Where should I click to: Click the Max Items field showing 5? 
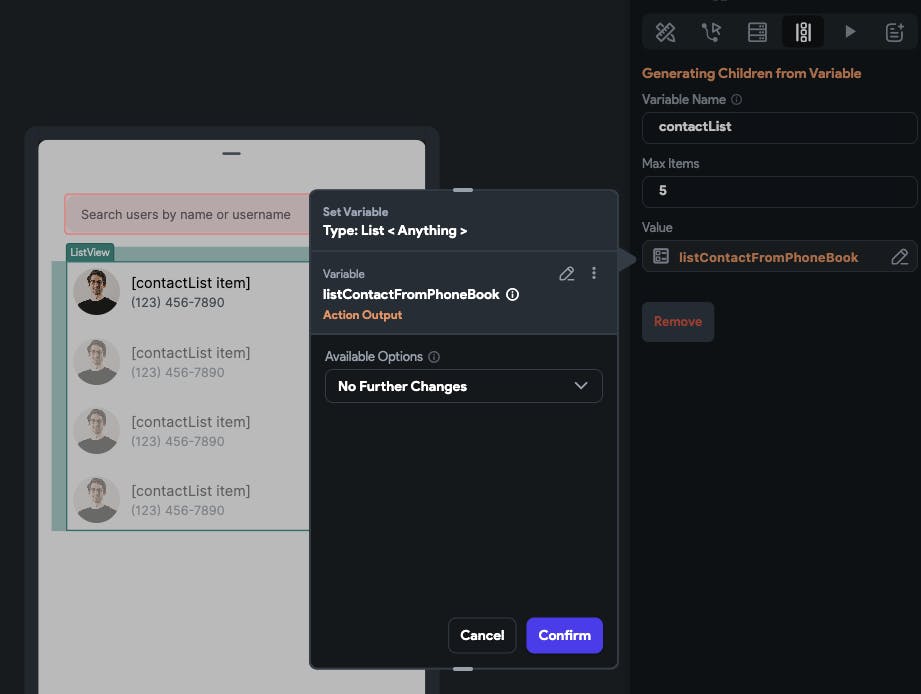(779, 191)
